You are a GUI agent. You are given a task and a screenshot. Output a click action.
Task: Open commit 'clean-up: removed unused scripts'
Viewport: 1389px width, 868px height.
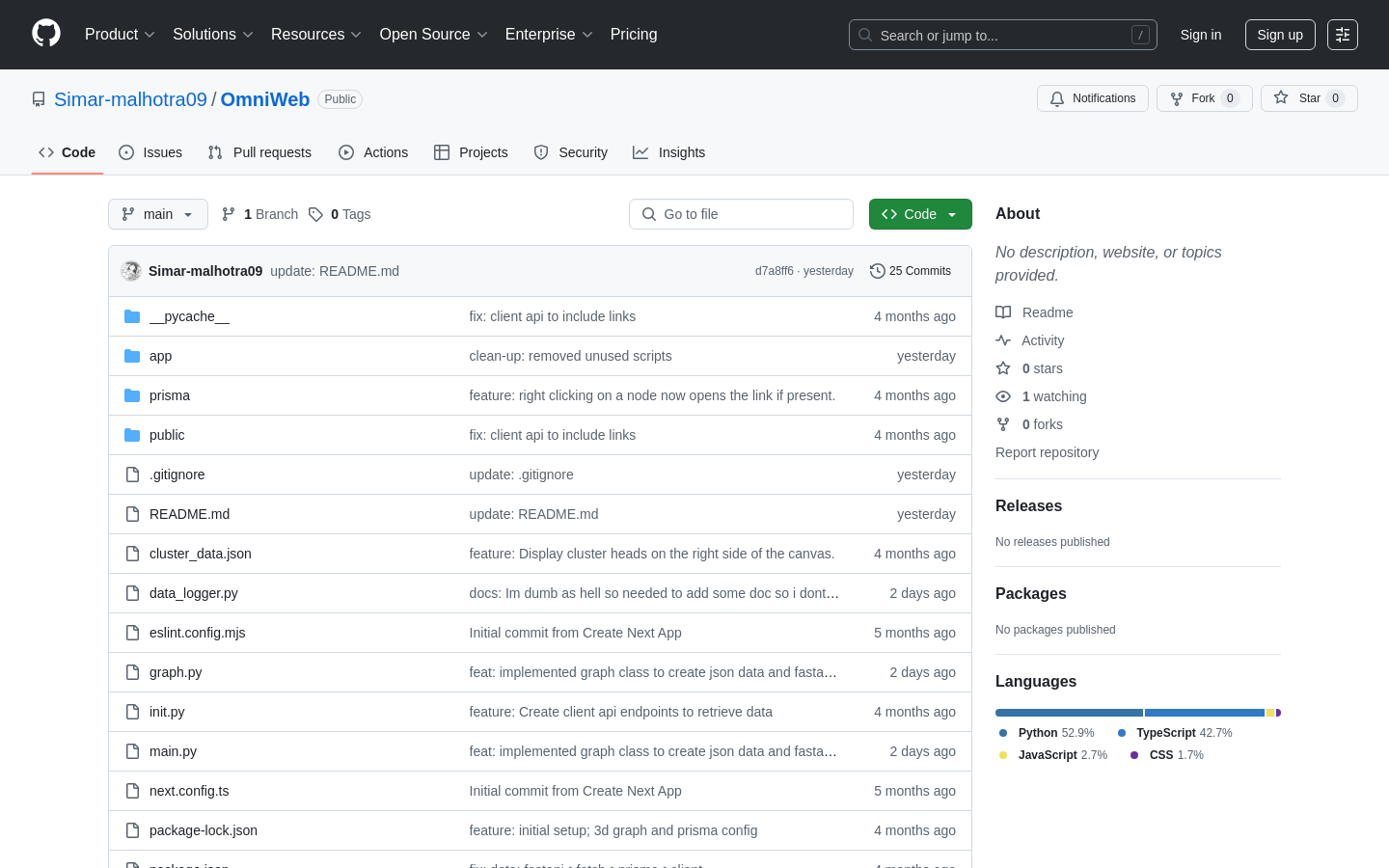point(570,356)
